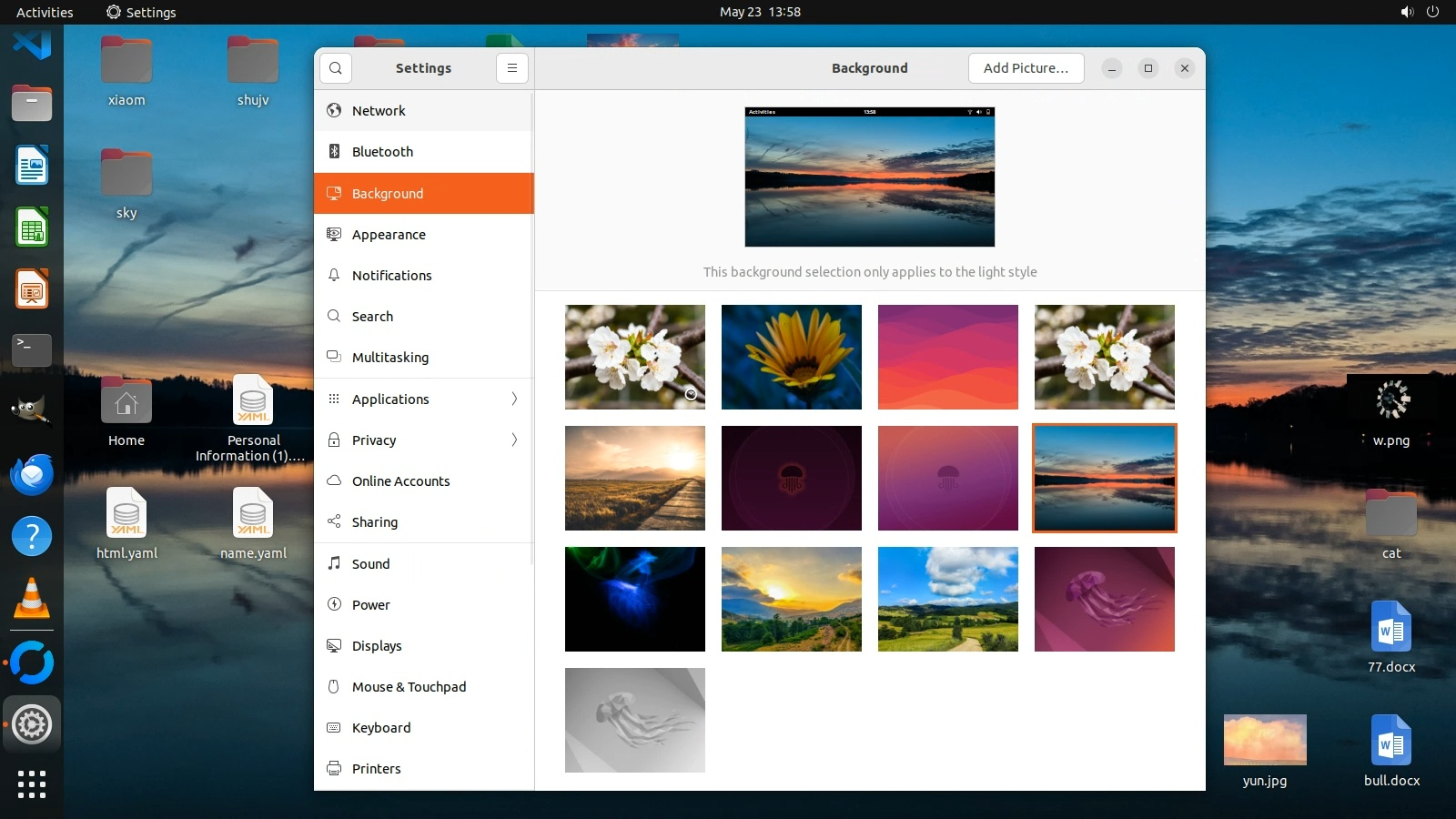Click the Add Picture button
The width and height of the screenshot is (1456, 819).
[1026, 68]
